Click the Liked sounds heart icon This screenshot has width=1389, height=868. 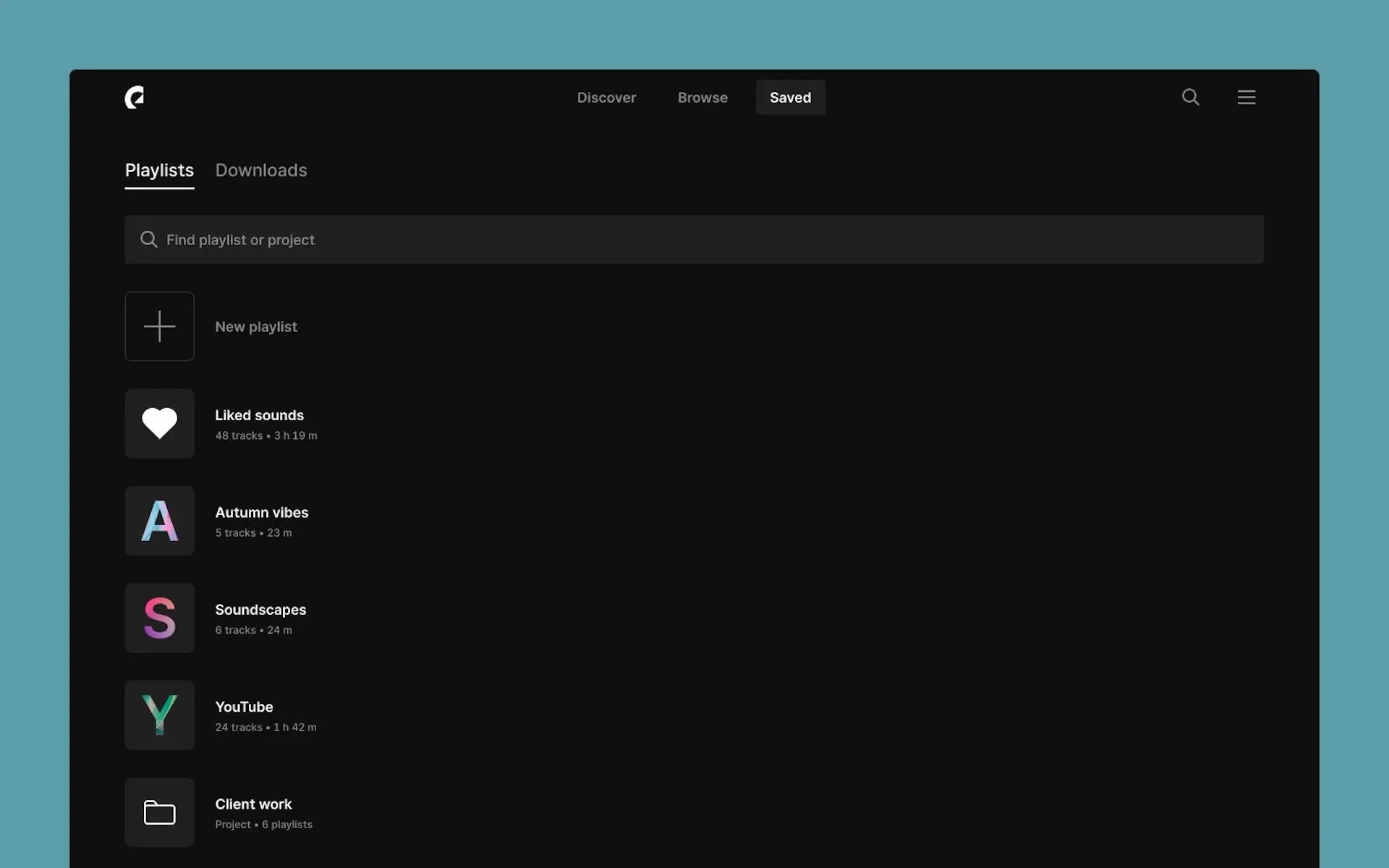159,423
